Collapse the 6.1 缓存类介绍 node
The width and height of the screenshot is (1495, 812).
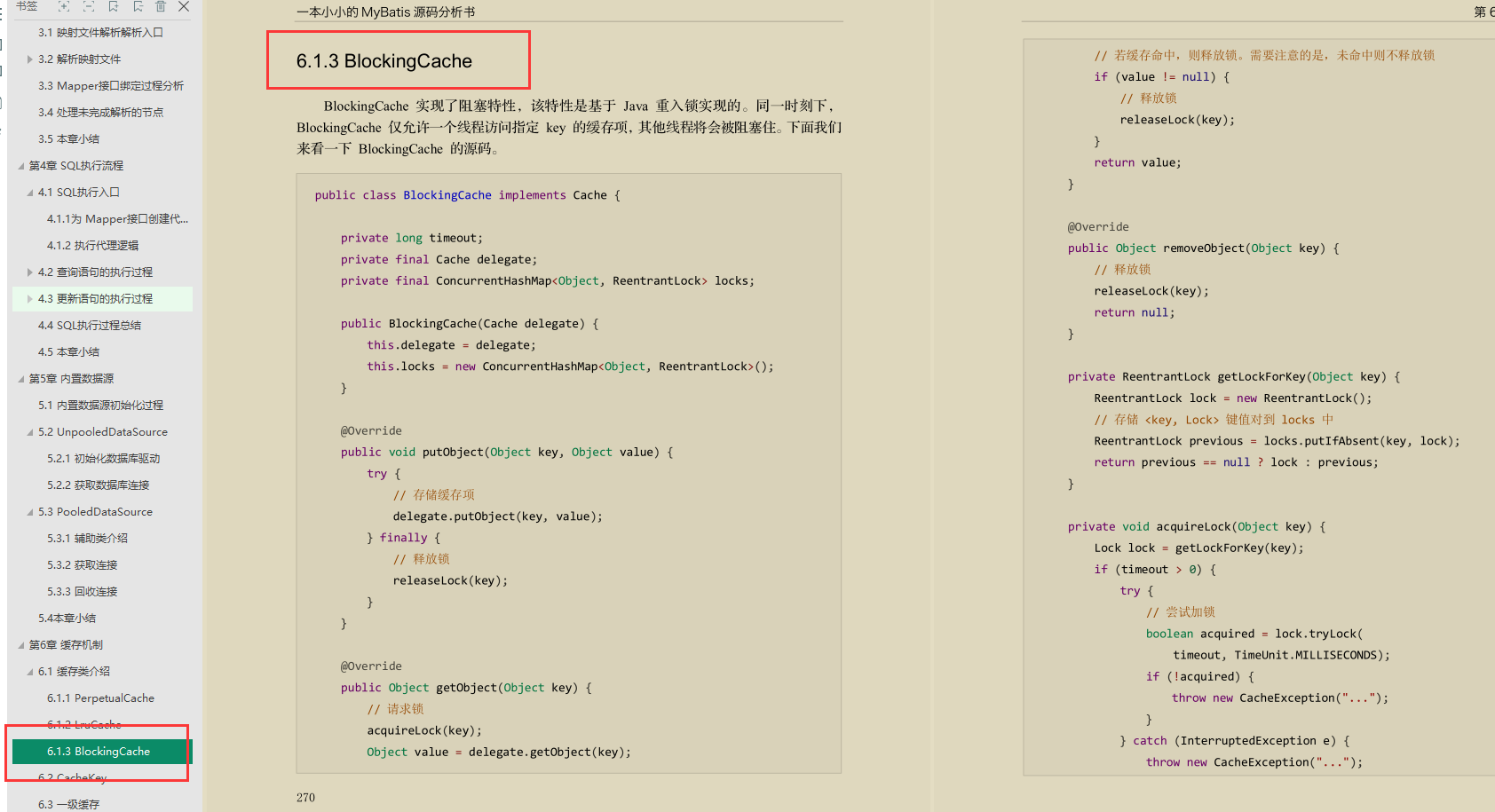(x=30, y=672)
